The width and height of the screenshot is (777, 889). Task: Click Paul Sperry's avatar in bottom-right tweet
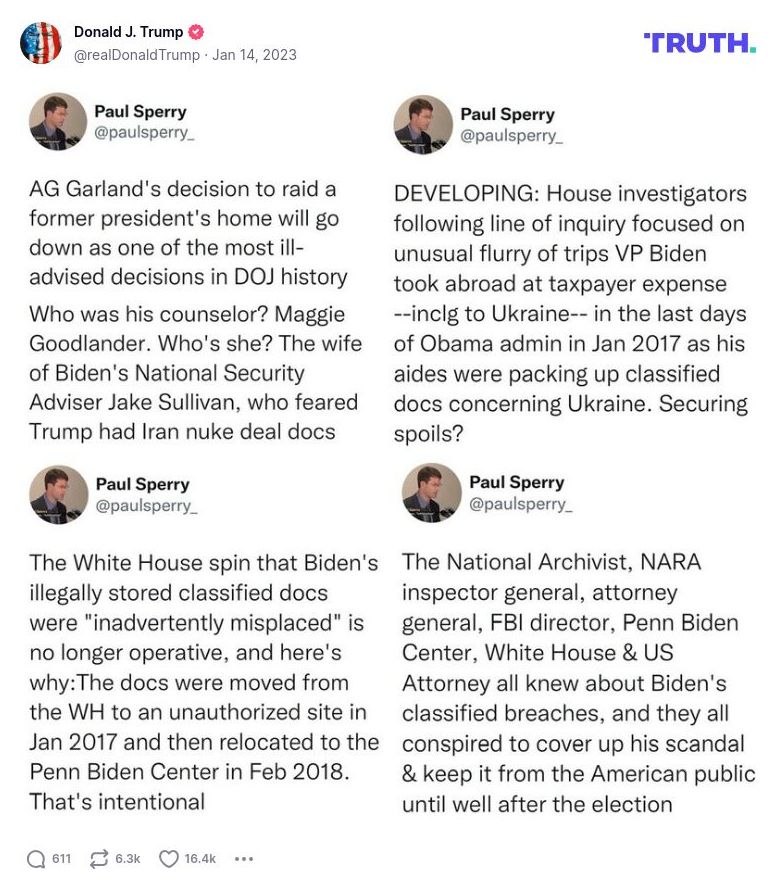coord(431,493)
